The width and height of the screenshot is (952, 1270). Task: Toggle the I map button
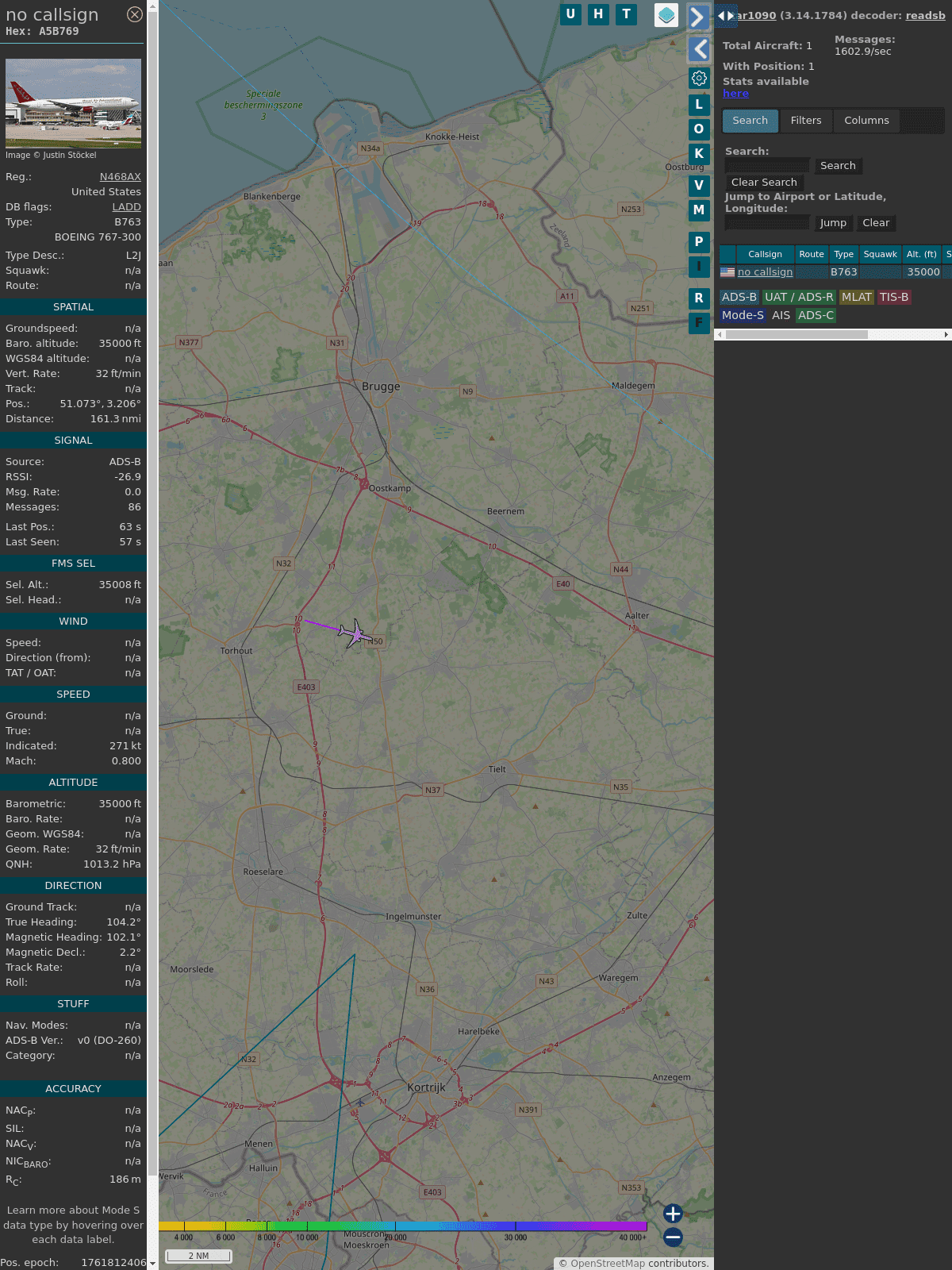699,266
